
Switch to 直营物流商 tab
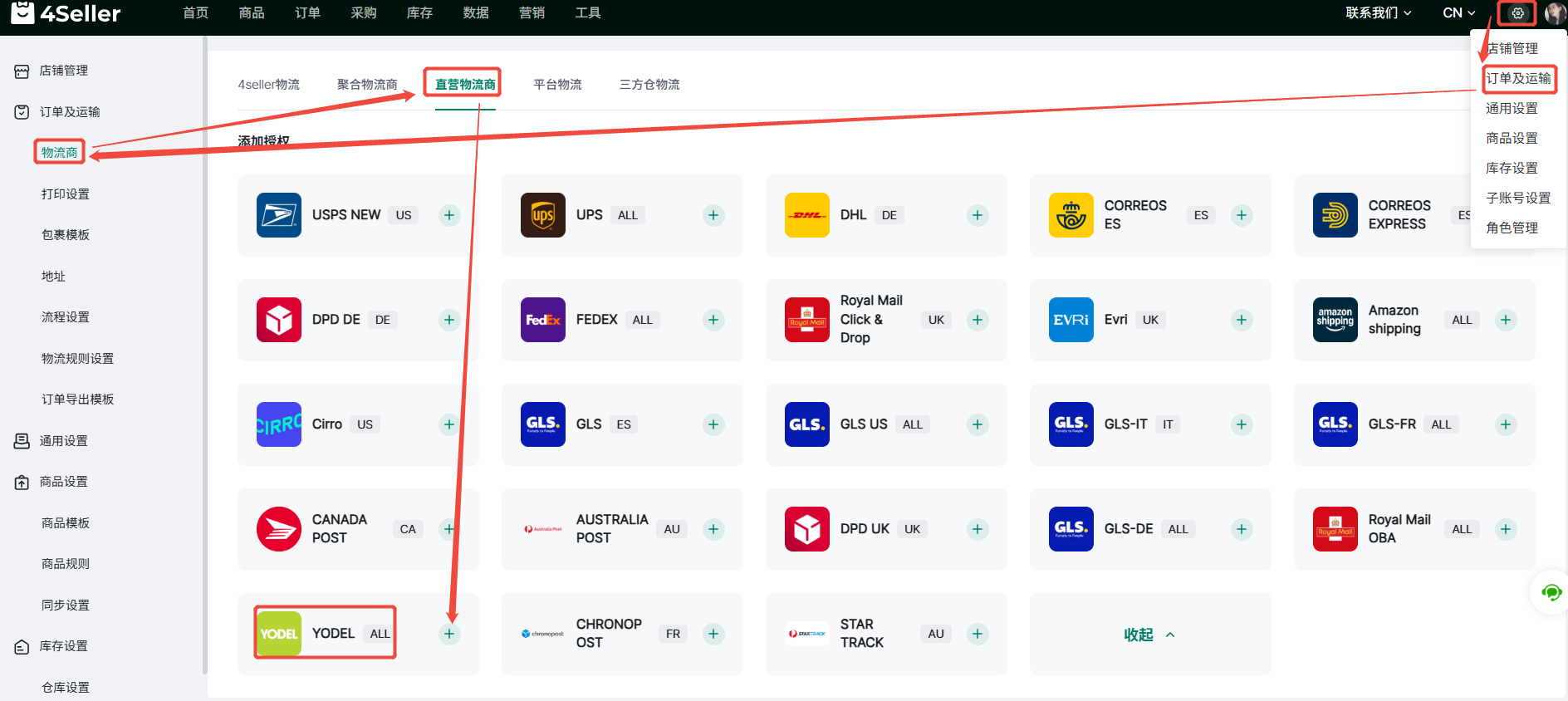pyautogui.click(x=465, y=85)
